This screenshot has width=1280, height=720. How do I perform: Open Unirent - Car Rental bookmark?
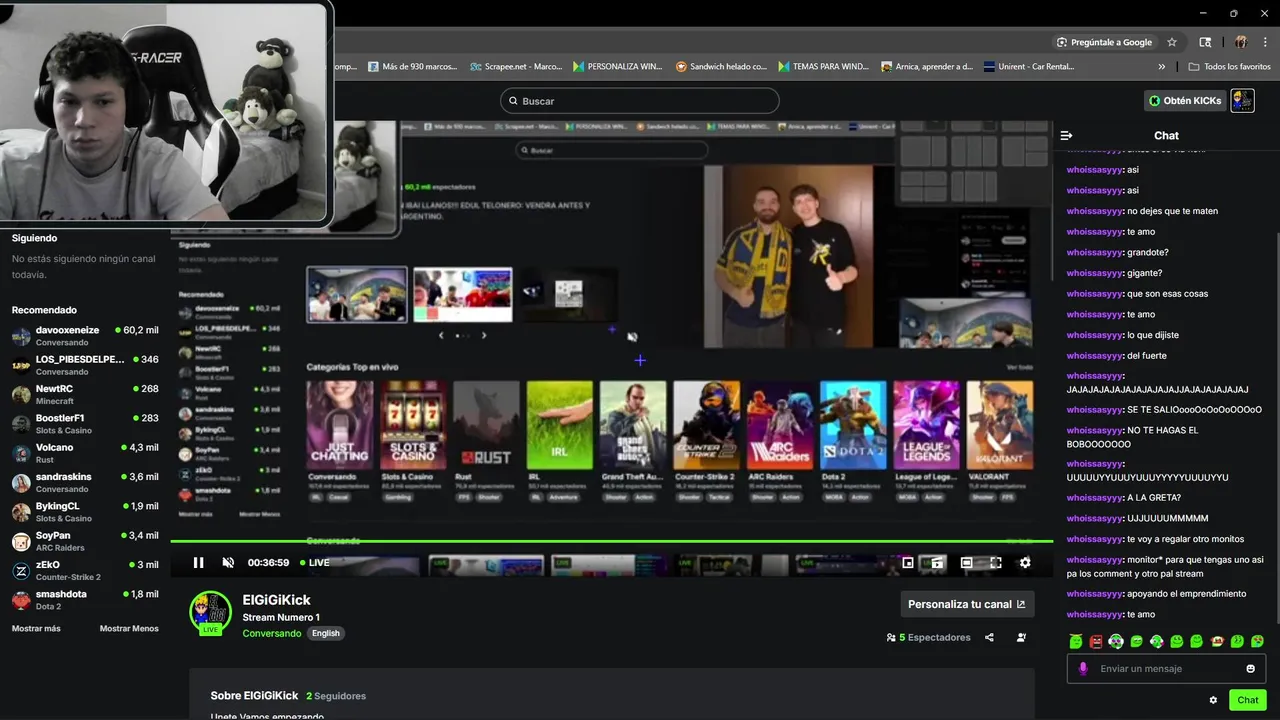(x=1029, y=67)
